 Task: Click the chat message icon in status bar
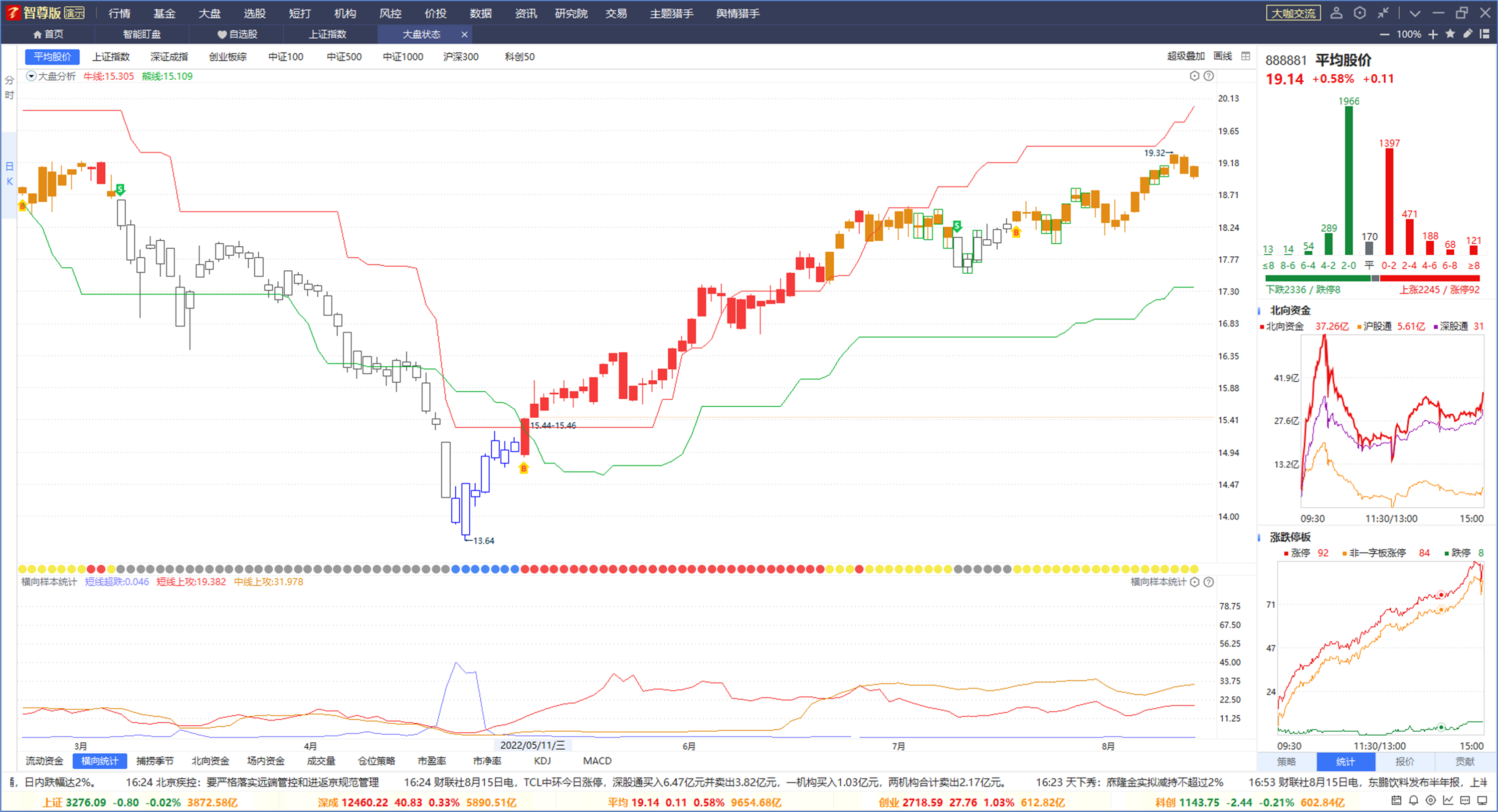pos(1466,801)
